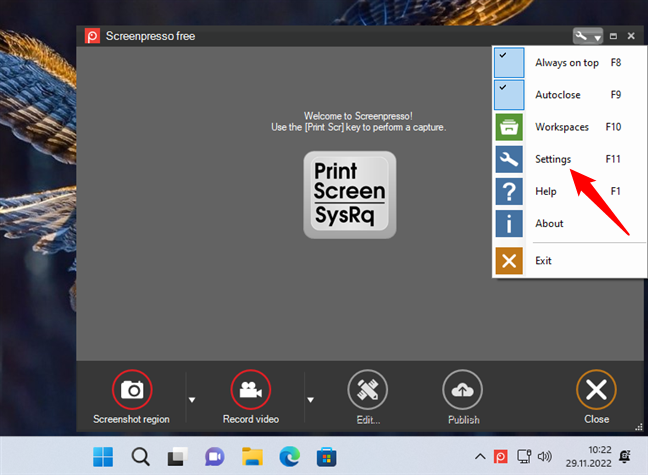
Task: Open the Edit pencil-and-ruler icon
Action: point(368,390)
